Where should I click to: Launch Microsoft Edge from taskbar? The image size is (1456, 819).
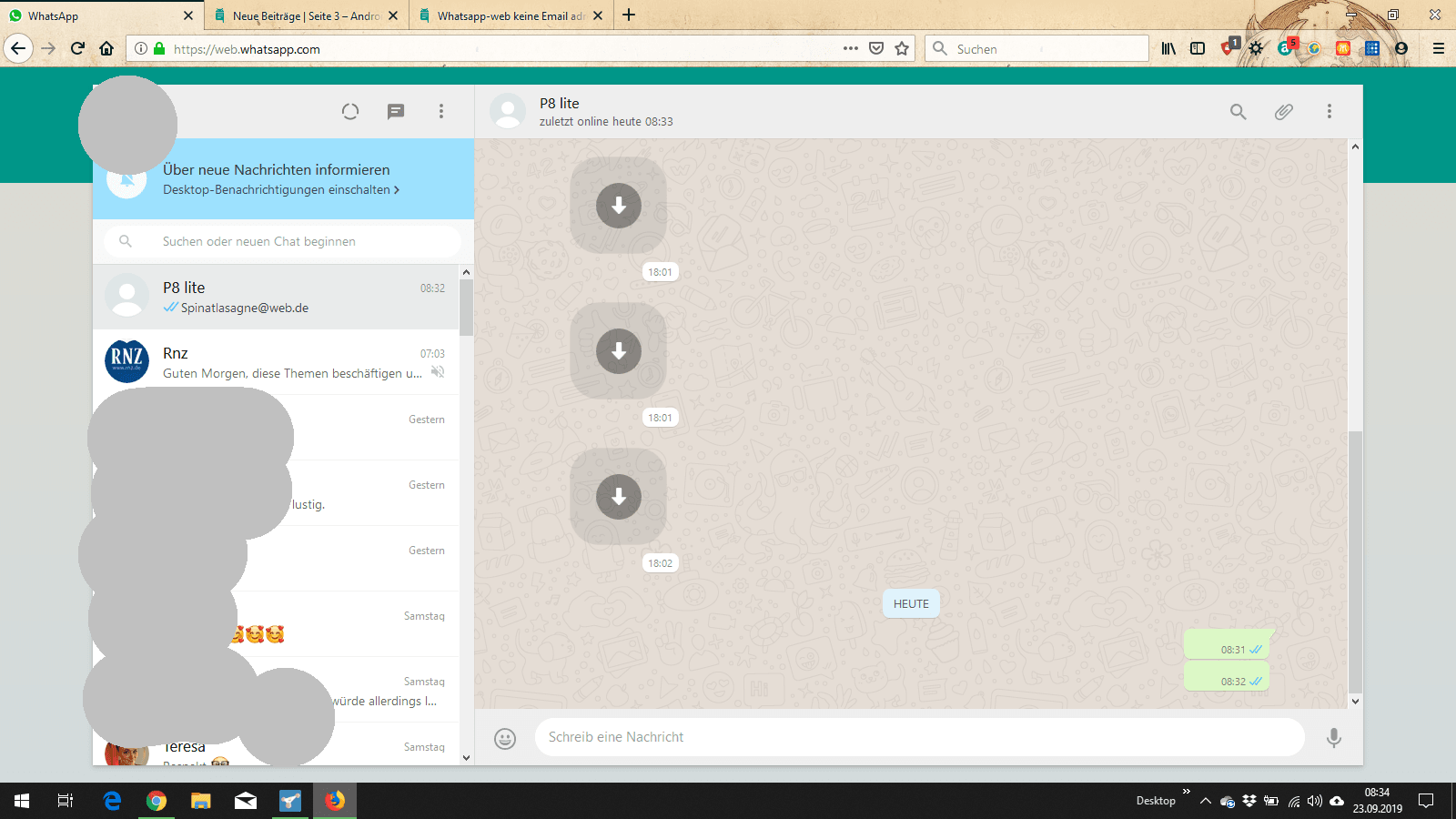[x=112, y=801]
